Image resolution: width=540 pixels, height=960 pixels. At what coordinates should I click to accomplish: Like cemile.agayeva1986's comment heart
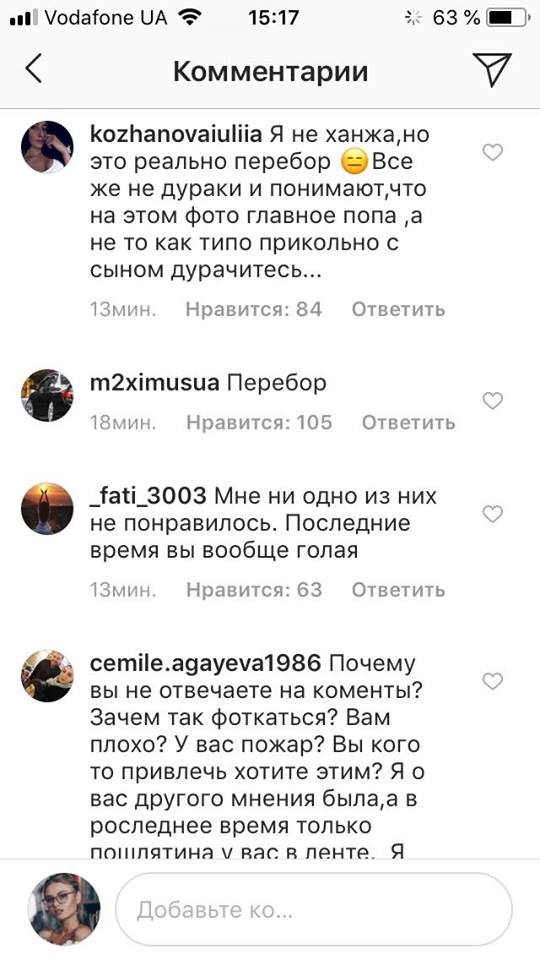coord(492,681)
